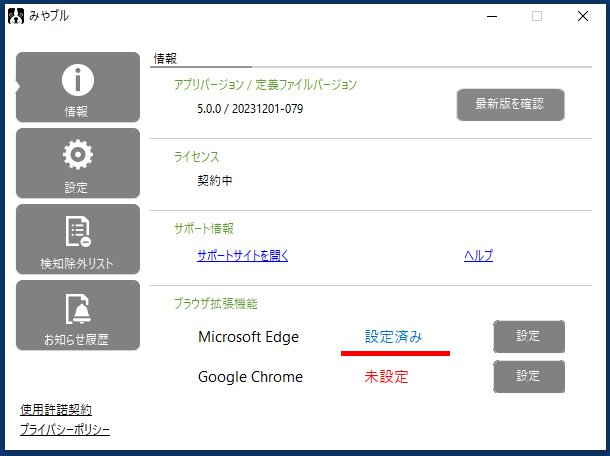Open the 使用許諾契約 link
The height and width of the screenshot is (456, 610).
56,409
